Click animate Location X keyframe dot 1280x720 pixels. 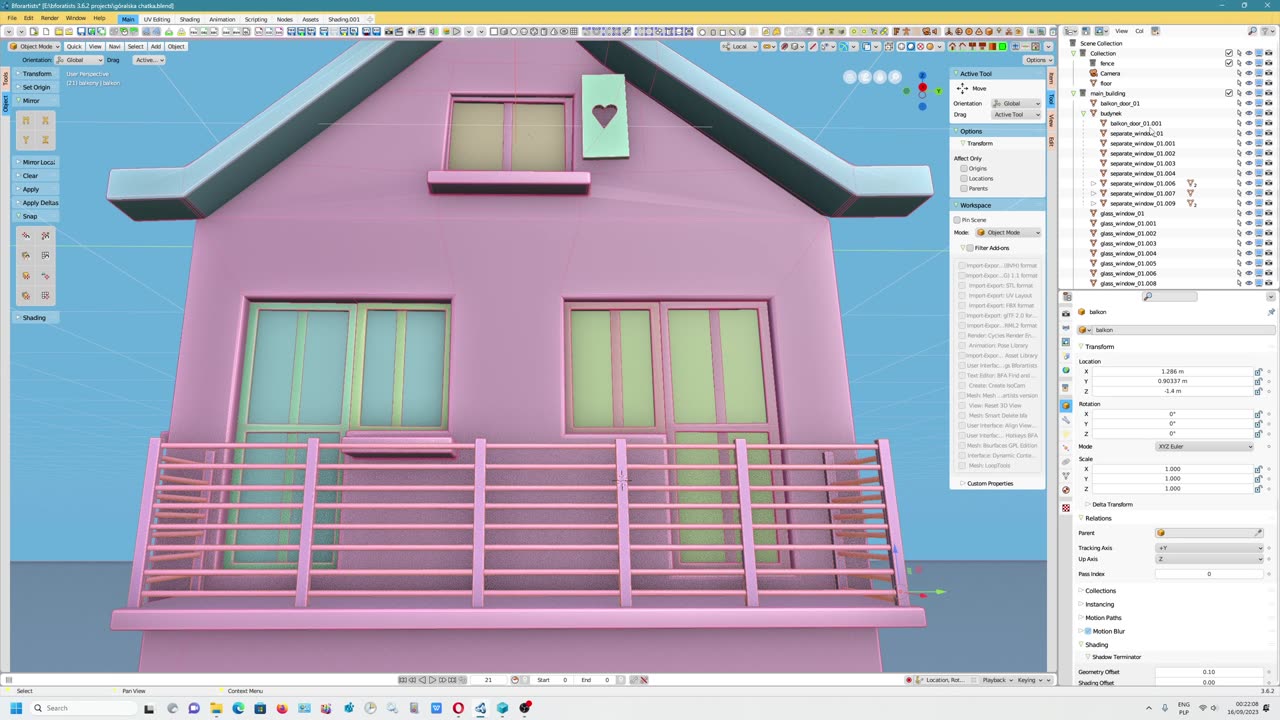tap(1269, 371)
